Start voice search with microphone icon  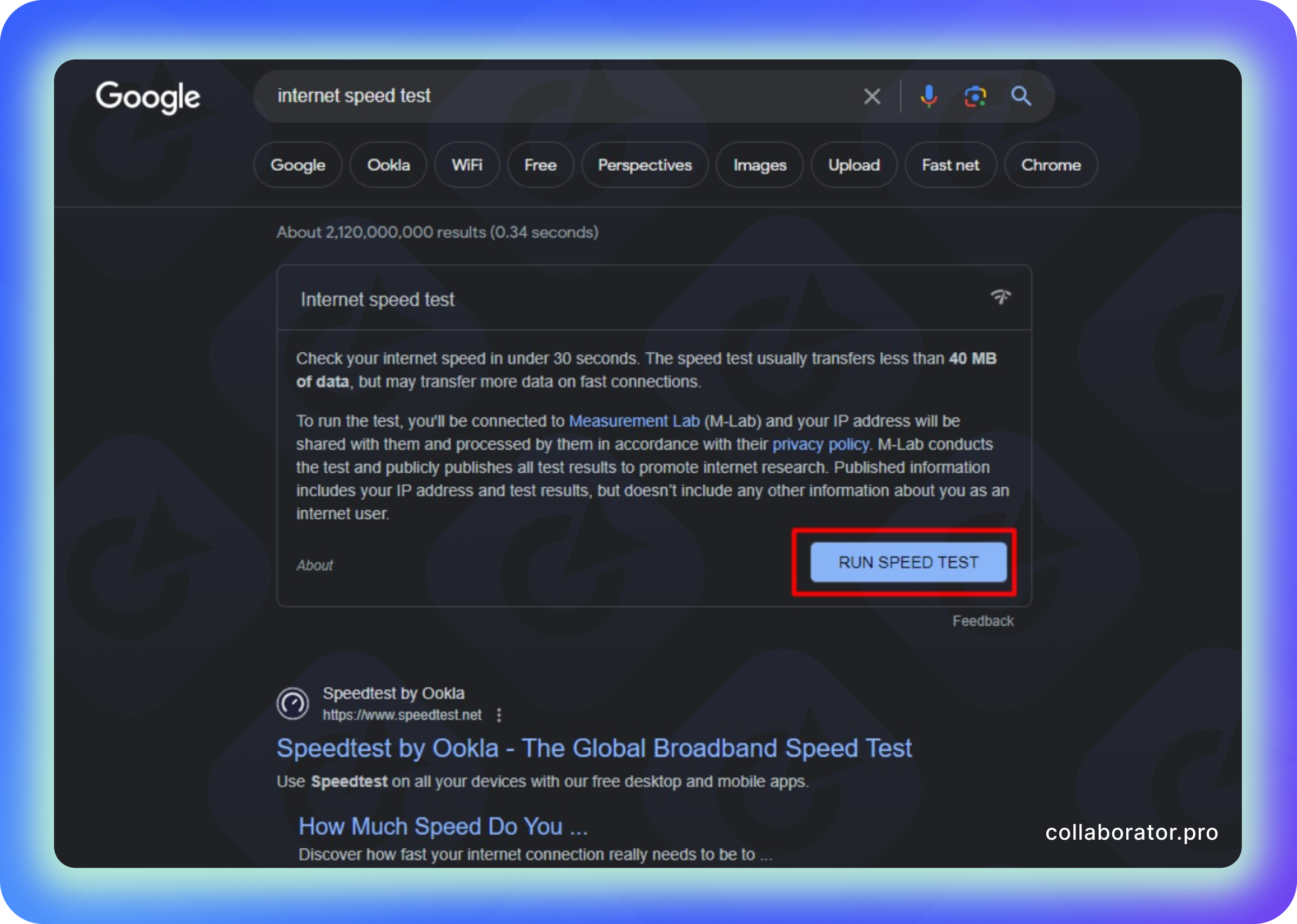(x=928, y=97)
